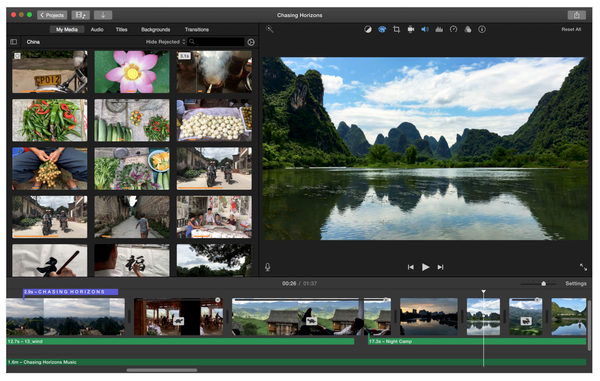Screen dimensions: 600x381
Task: Click the speed badge on hut clip
Action: tap(311, 321)
